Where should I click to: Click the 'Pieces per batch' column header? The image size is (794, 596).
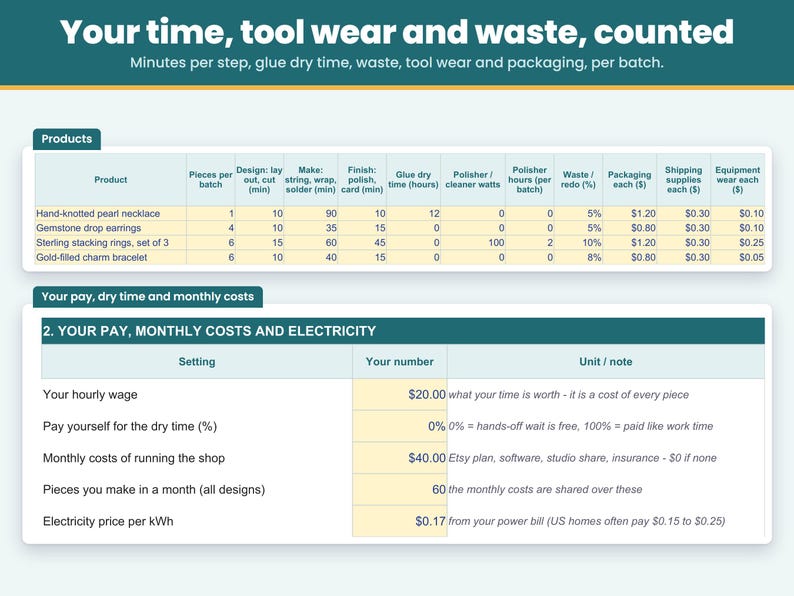[x=211, y=180]
